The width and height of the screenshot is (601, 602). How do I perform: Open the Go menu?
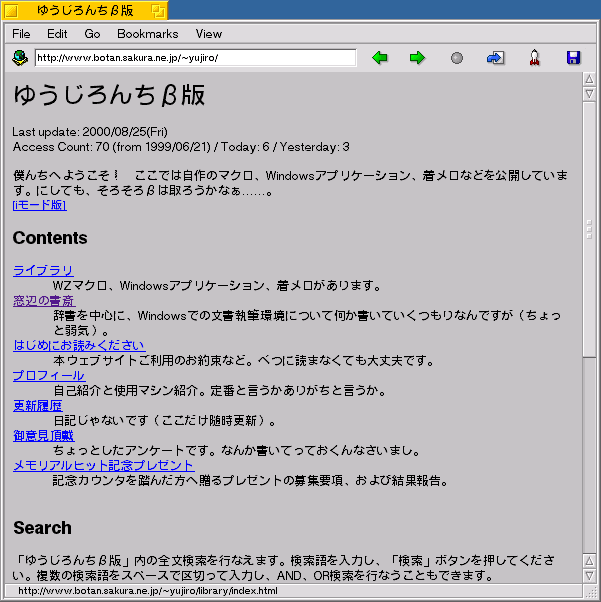[x=92, y=34]
